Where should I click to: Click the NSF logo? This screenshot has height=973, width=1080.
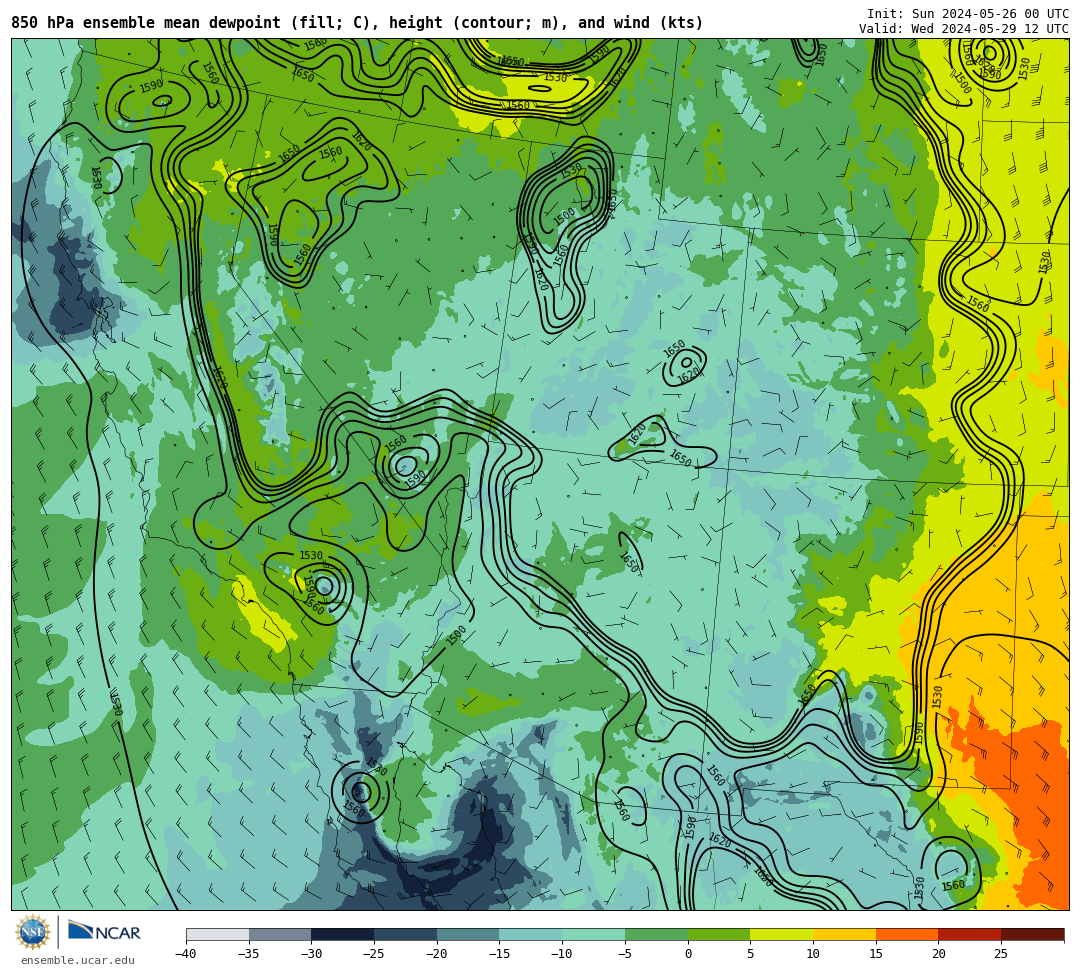32,932
